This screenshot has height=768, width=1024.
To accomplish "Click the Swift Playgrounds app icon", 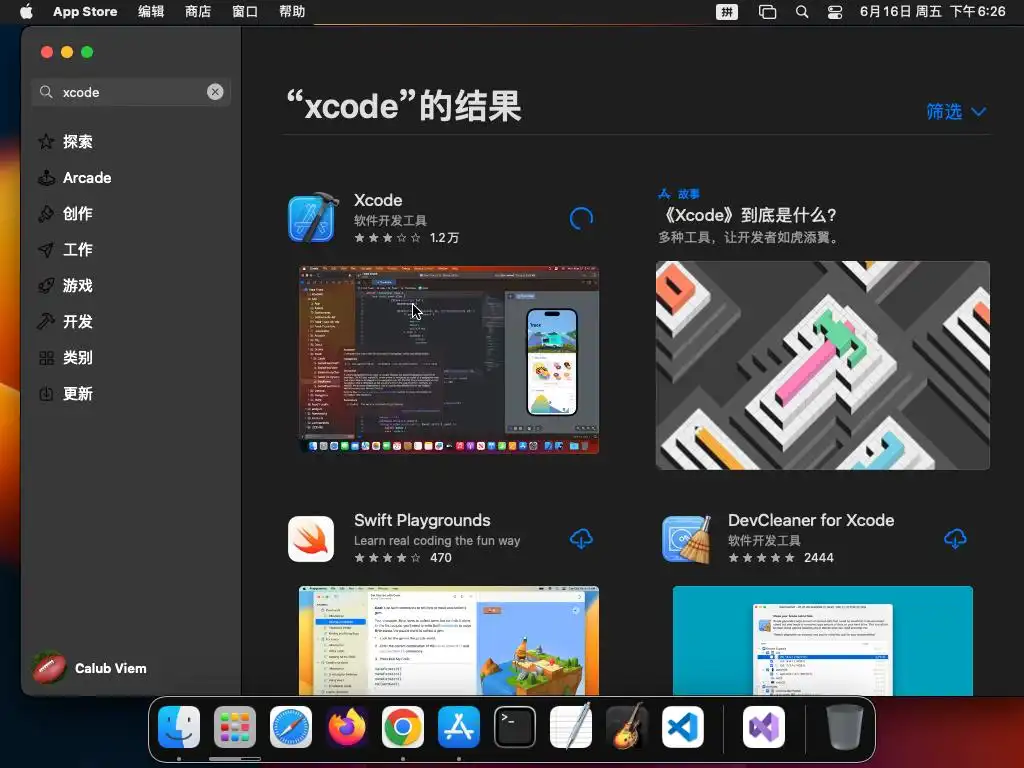I will 311,539.
